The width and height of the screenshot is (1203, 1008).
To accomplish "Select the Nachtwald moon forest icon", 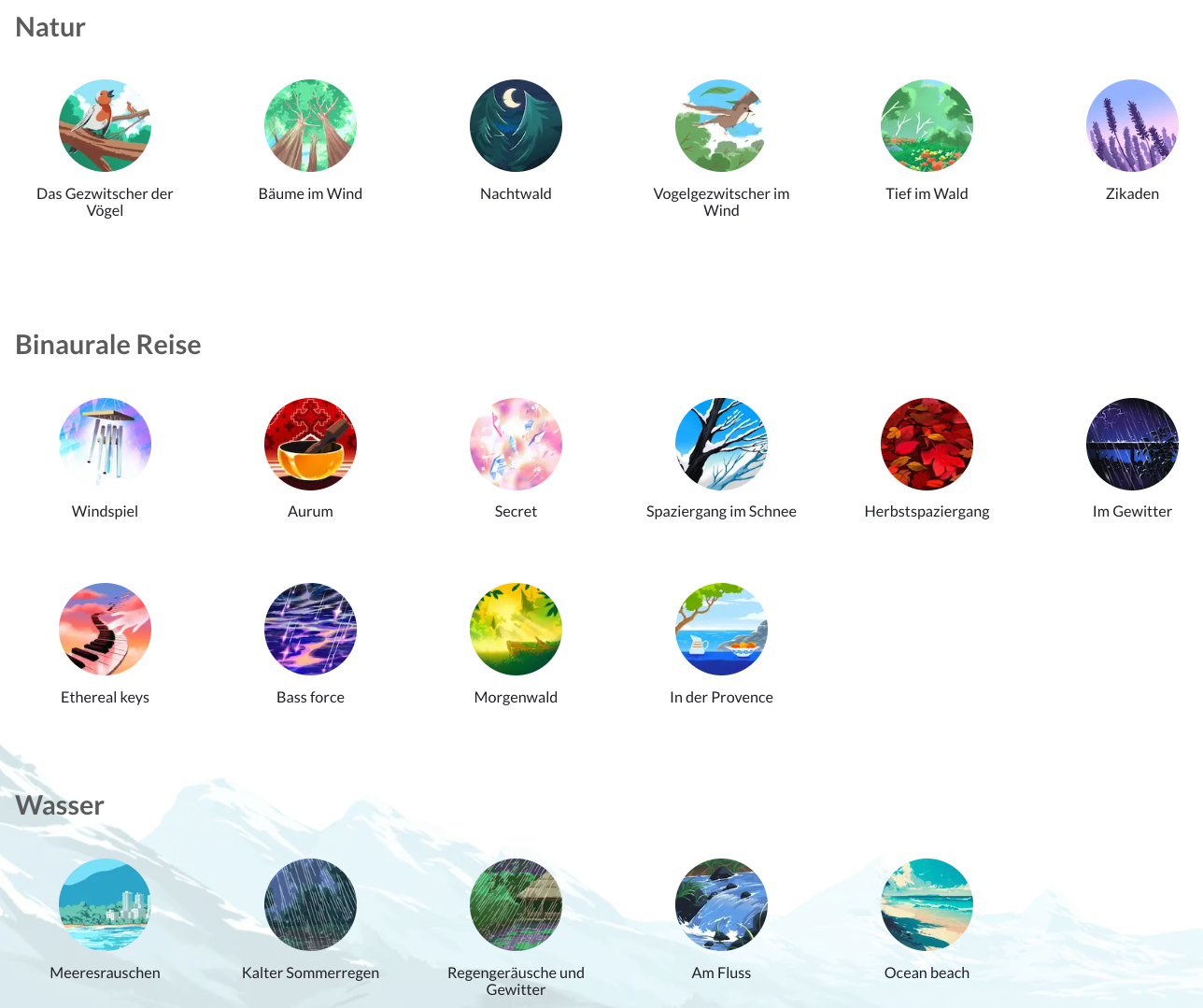I will (516, 125).
